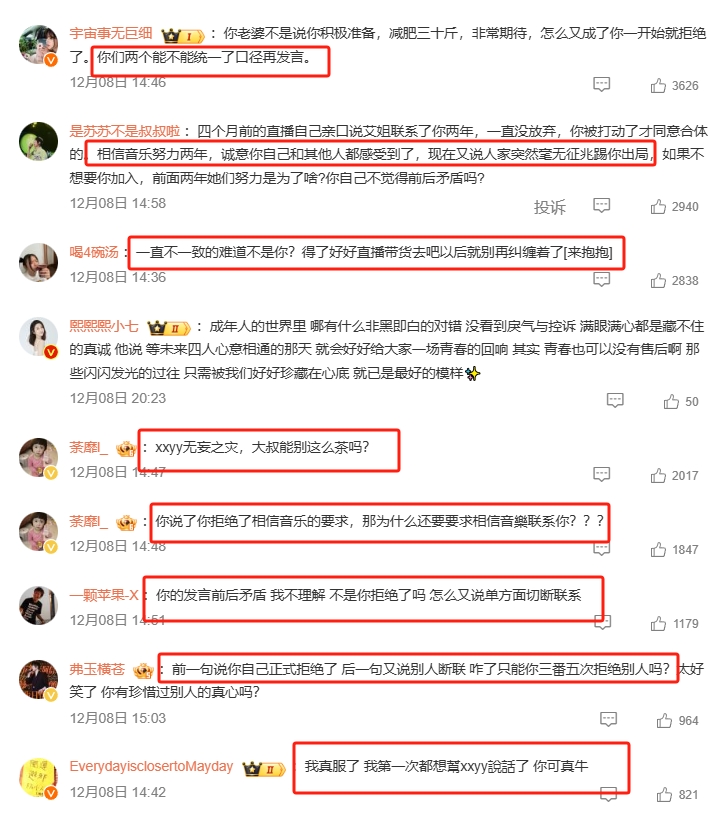Like the comment with 821 likes
This screenshot has height=817, width=727.
664,795
